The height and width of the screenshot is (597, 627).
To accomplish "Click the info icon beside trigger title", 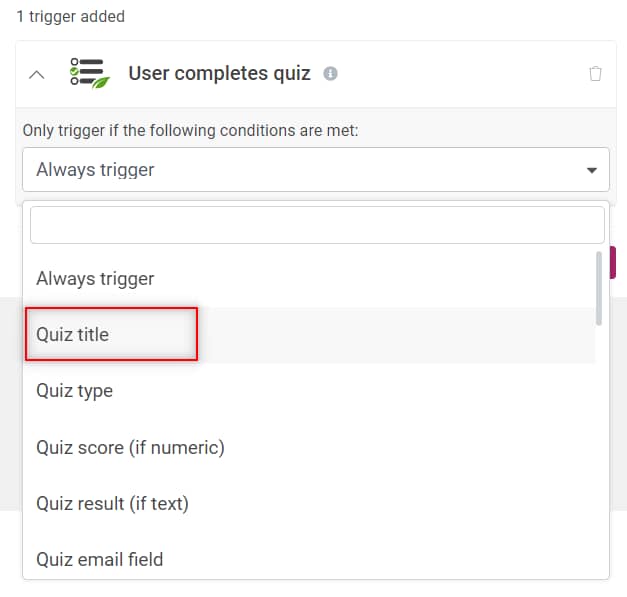I will click(x=330, y=74).
